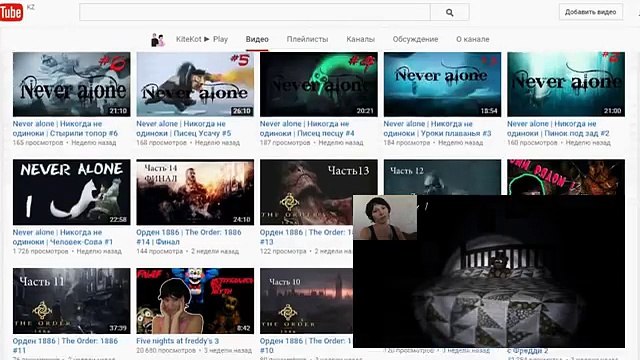Open the Часть 11 Order thumbnail

pos(71,301)
